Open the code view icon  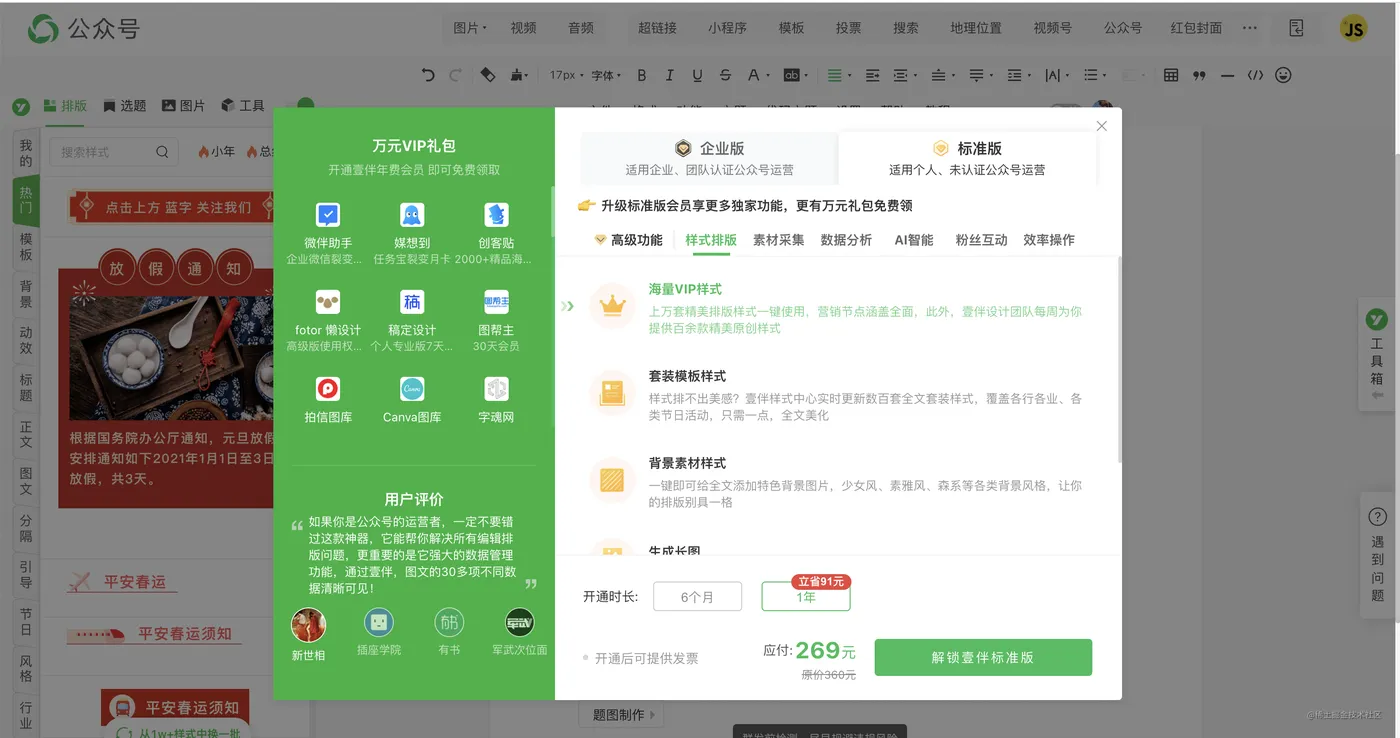click(x=1255, y=75)
